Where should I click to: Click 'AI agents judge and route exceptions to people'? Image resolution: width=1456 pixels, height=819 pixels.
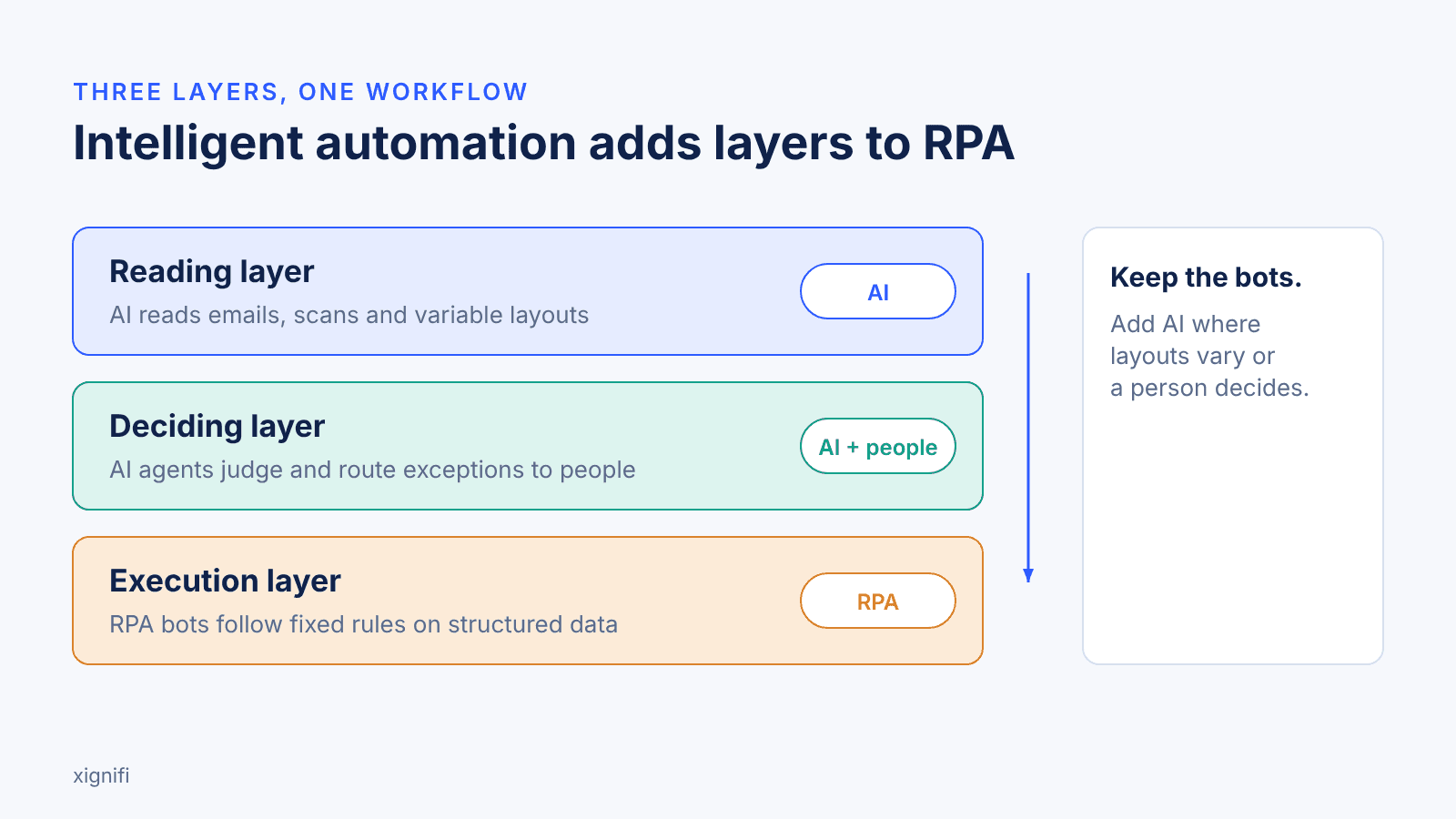(372, 470)
